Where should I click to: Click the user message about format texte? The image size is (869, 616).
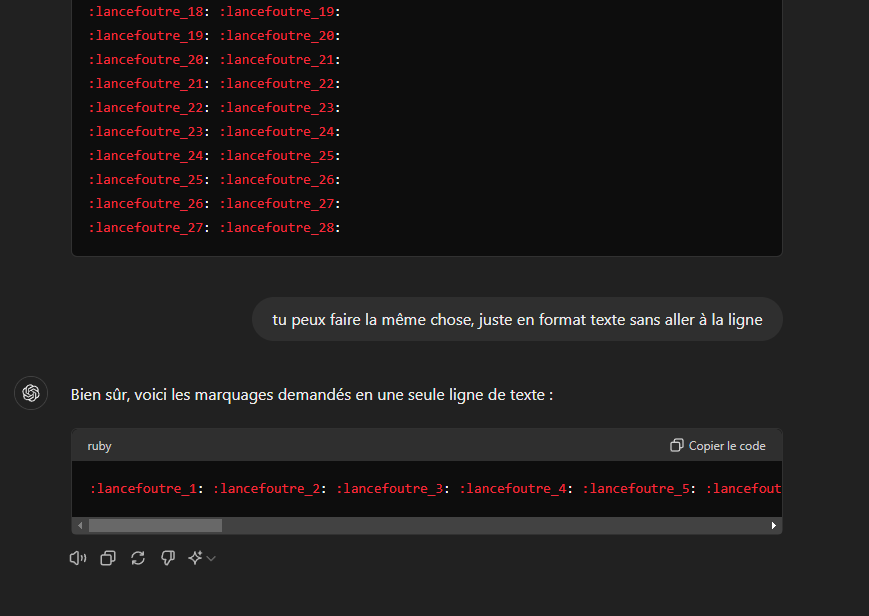[x=517, y=319]
